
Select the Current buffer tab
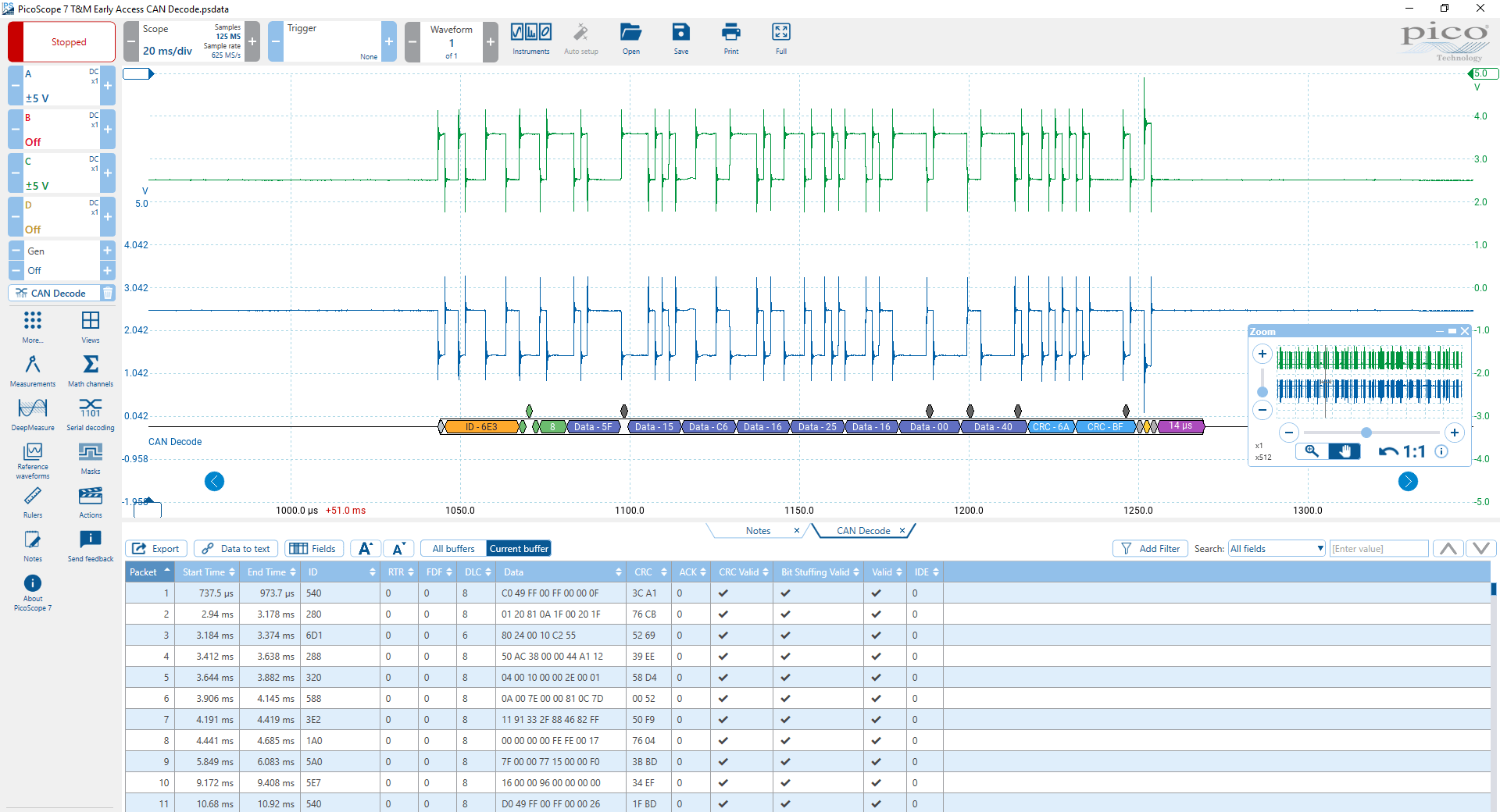(518, 548)
